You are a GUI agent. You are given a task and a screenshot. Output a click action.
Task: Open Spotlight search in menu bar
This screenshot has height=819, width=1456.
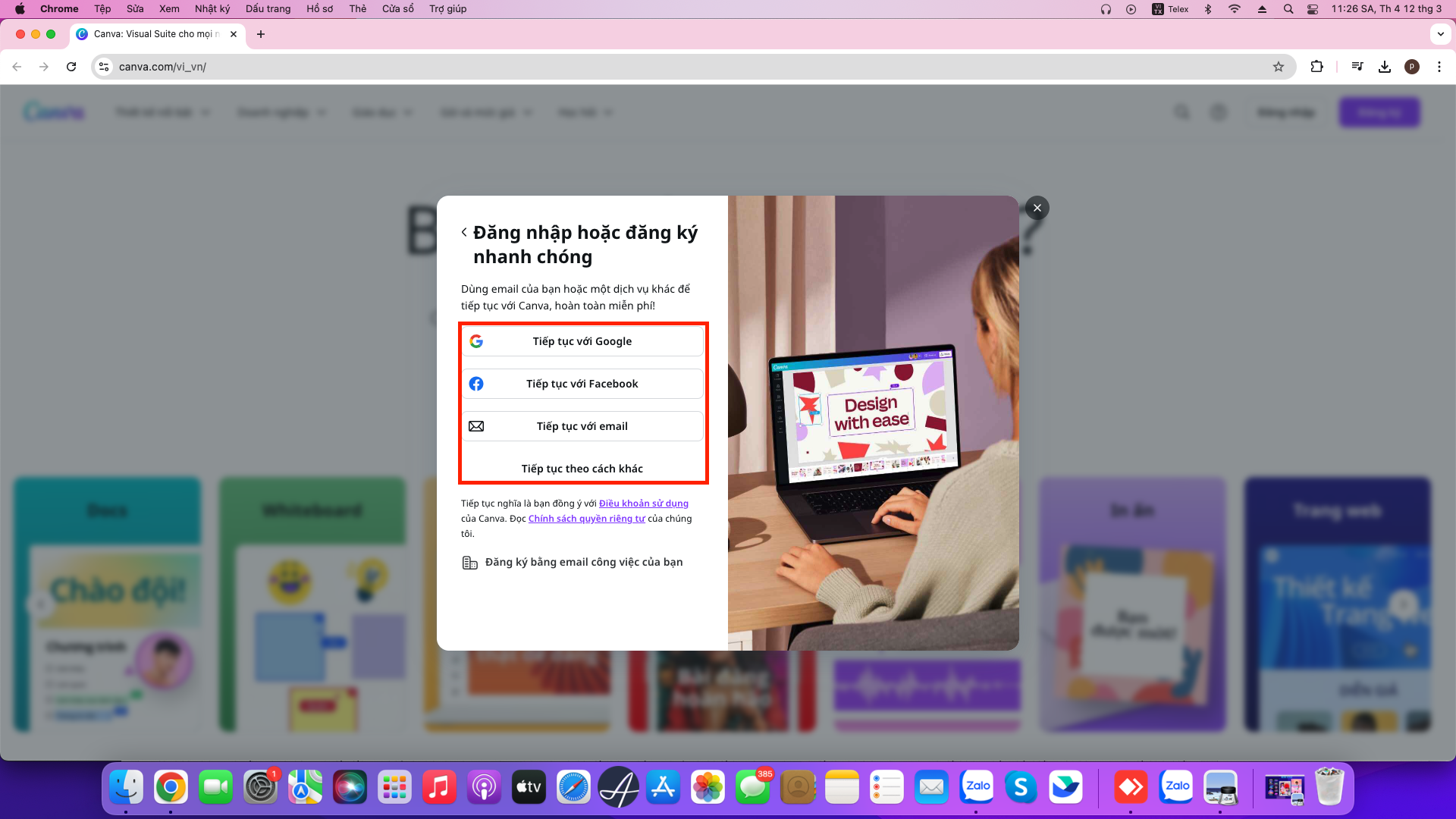pos(1288,9)
